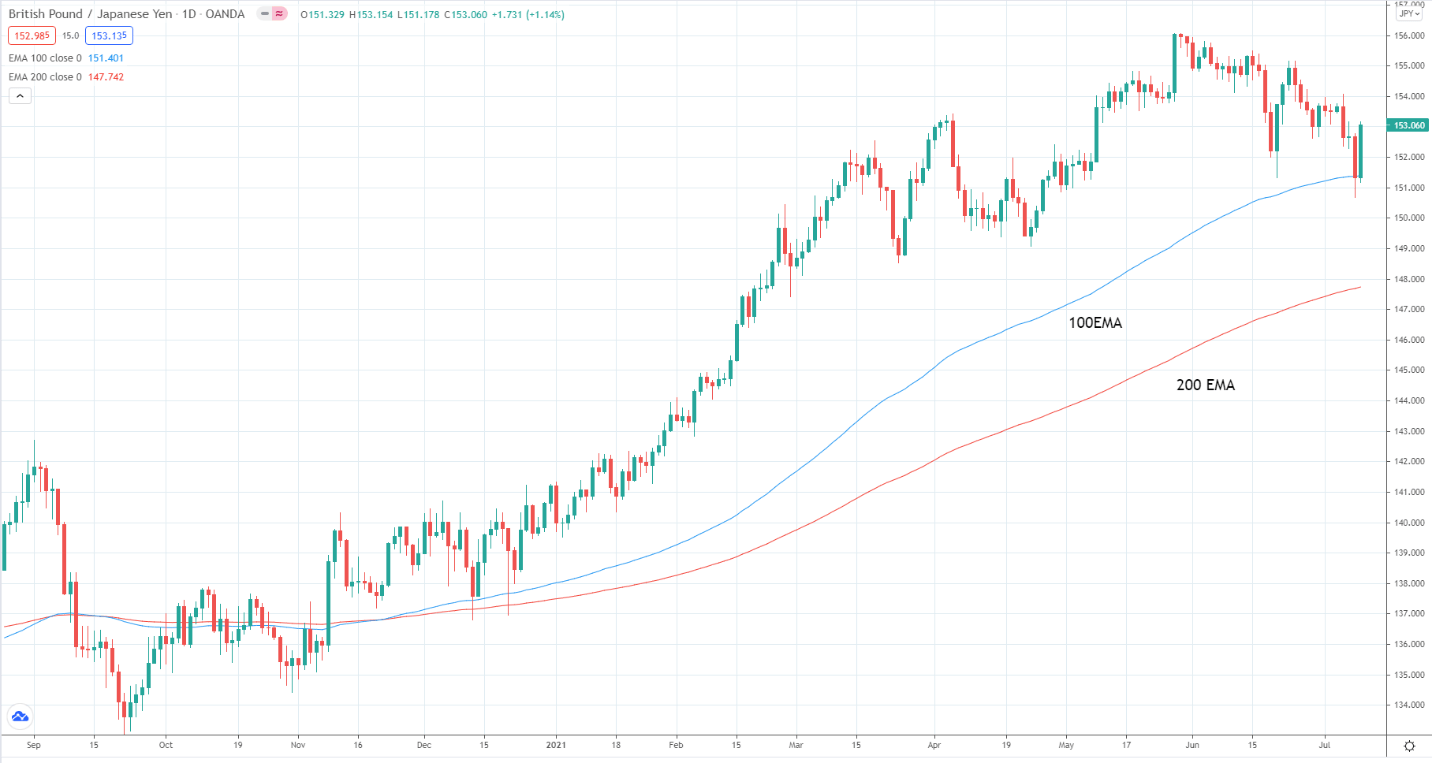Open chart settings gear icon
This screenshot has height=763, width=1432.
click(x=1409, y=746)
